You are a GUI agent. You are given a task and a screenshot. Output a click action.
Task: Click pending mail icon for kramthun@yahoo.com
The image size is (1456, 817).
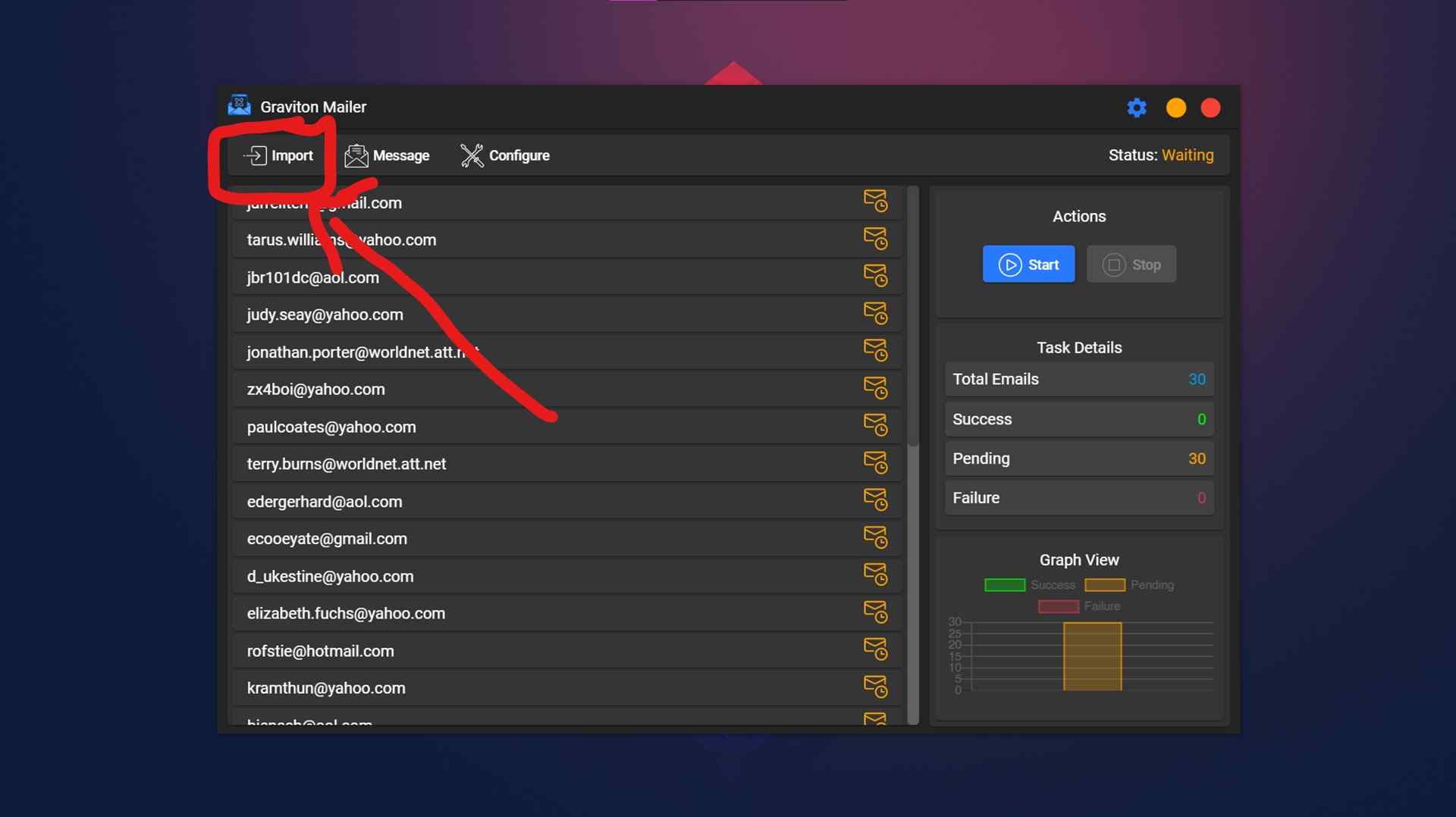pyautogui.click(x=875, y=687)
